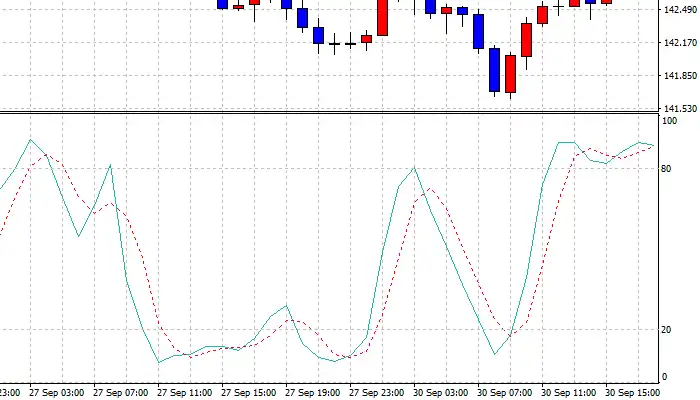
Task: Select the 20 oversold level label
Action: coord(669,329)
